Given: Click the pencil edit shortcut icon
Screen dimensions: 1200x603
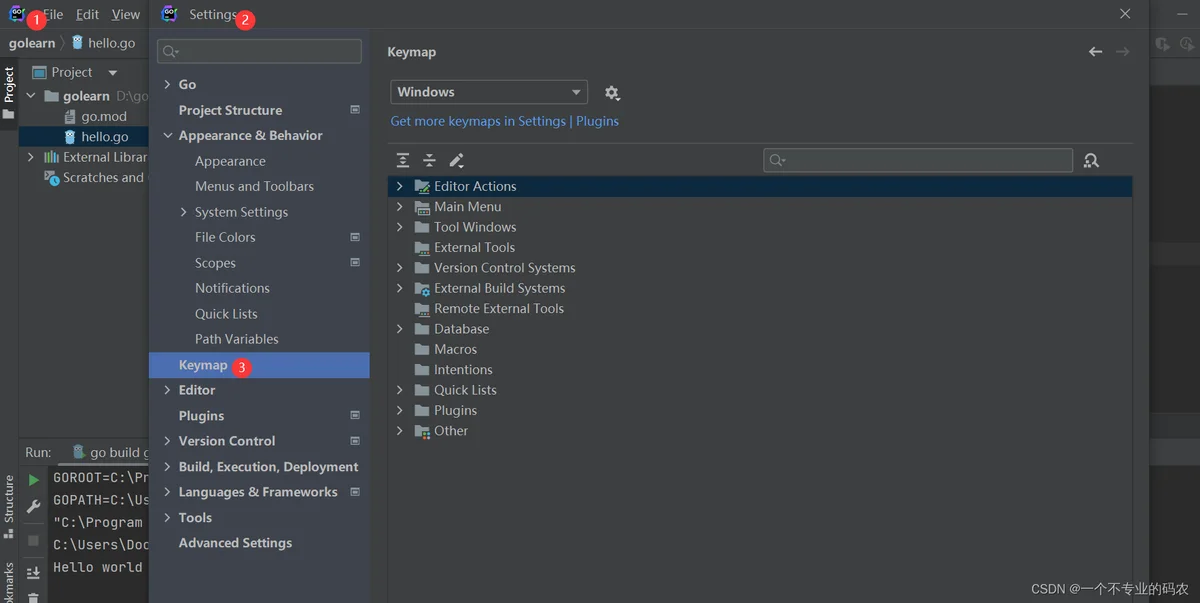Looking at the screenshot, I should pyautogui.click(x=456, y=160).
